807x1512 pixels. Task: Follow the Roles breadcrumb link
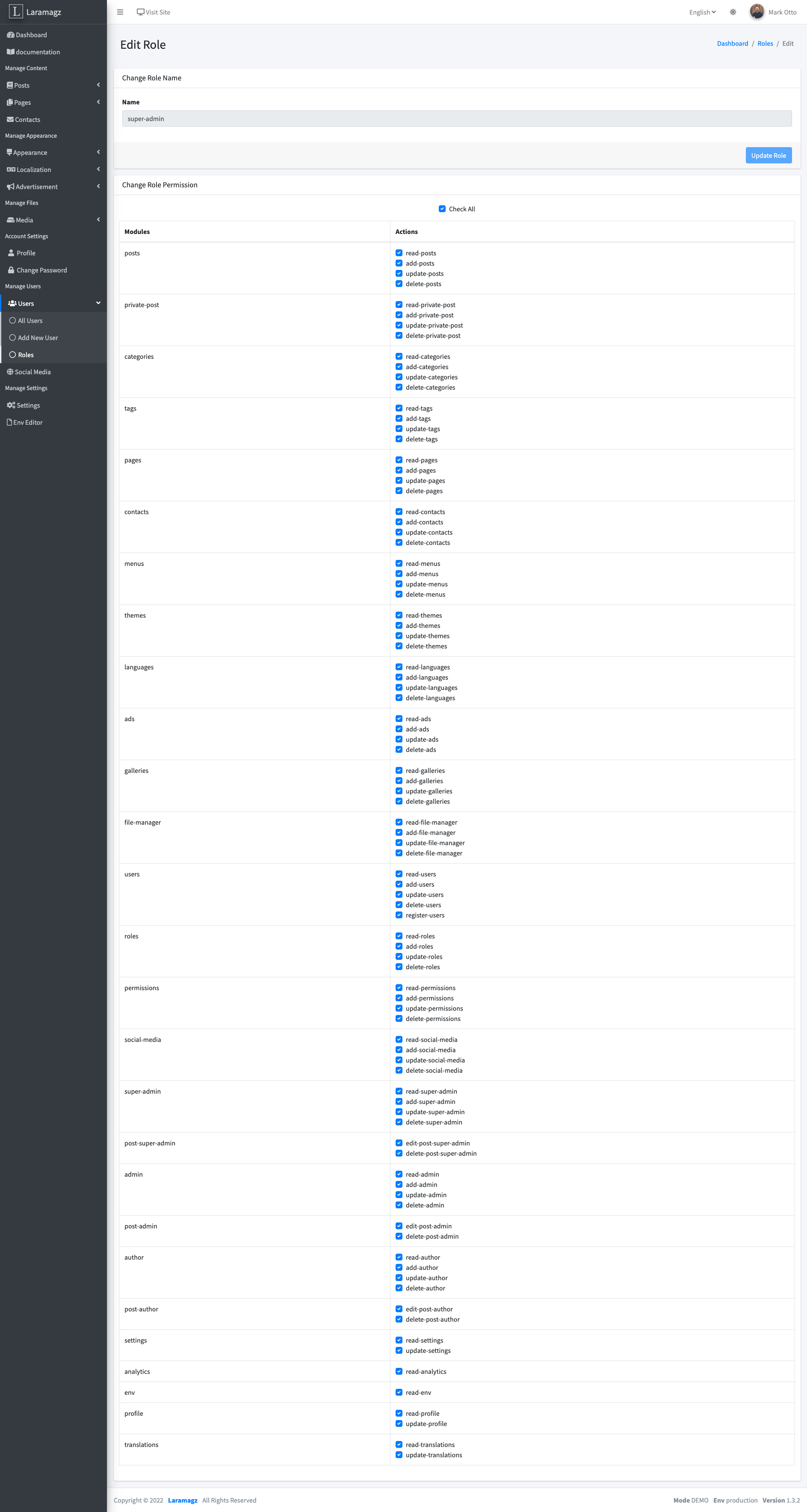765,44
